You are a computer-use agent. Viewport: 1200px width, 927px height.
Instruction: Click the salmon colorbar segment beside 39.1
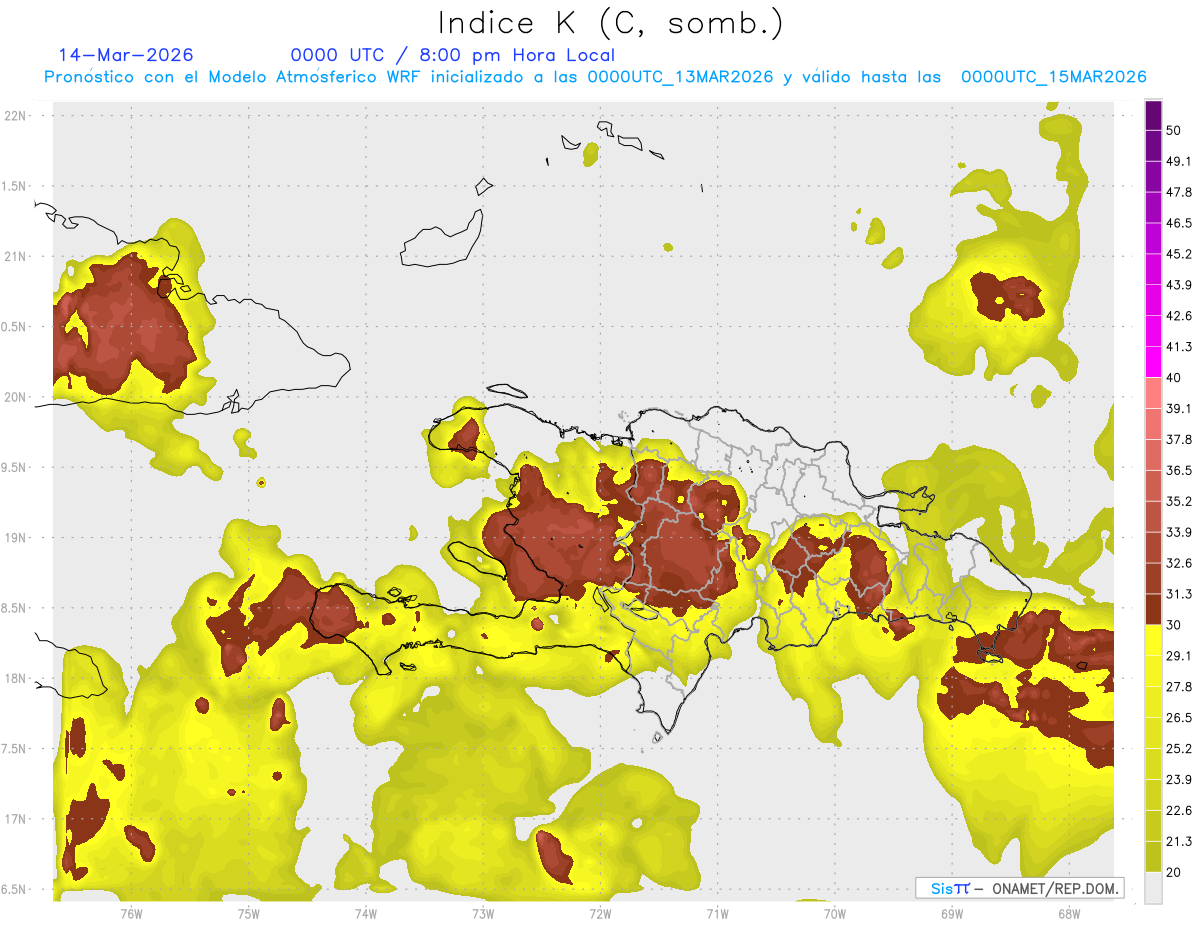[x=1153, y=392]
